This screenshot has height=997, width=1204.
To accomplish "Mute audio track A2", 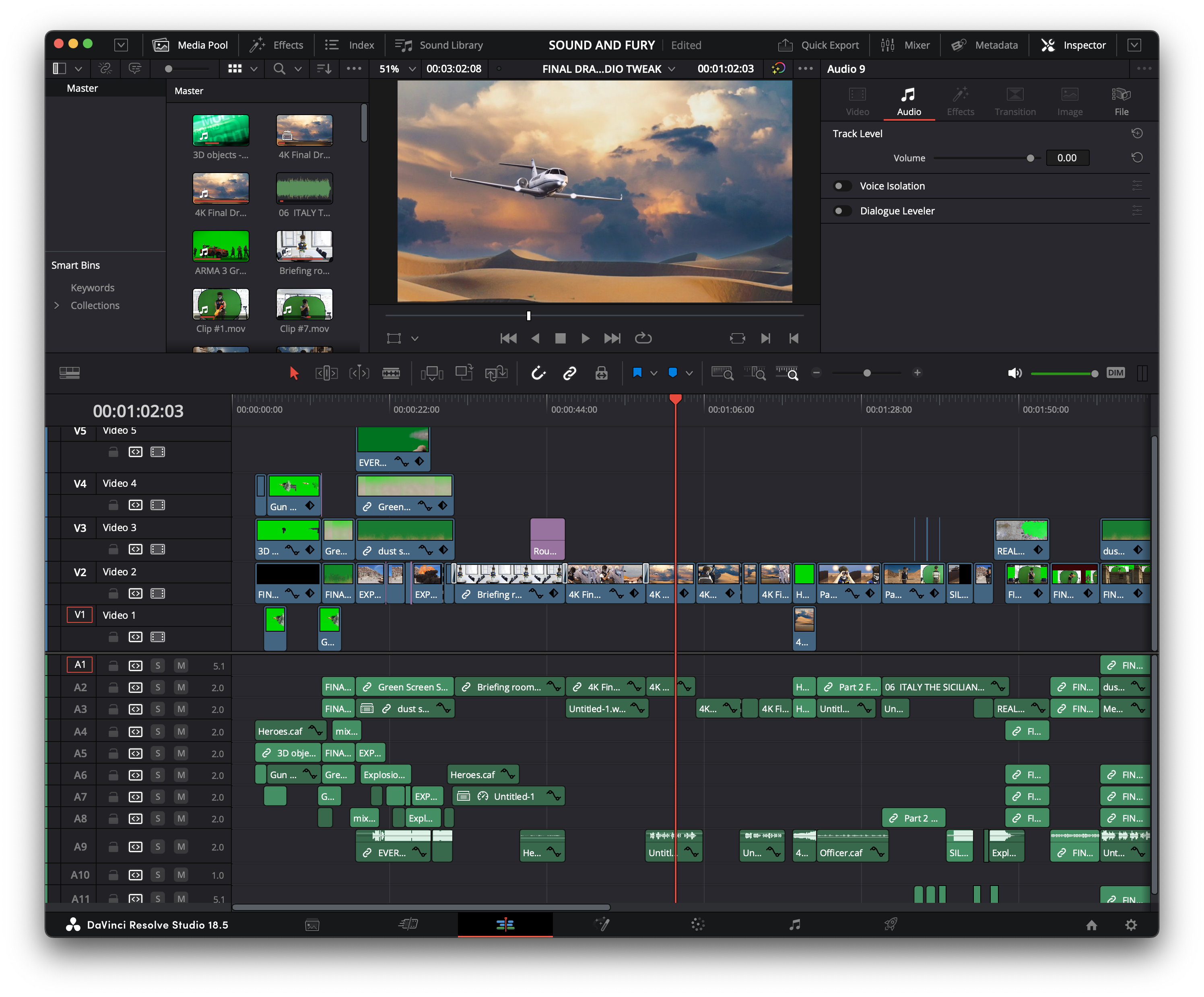I will point(181,688).
